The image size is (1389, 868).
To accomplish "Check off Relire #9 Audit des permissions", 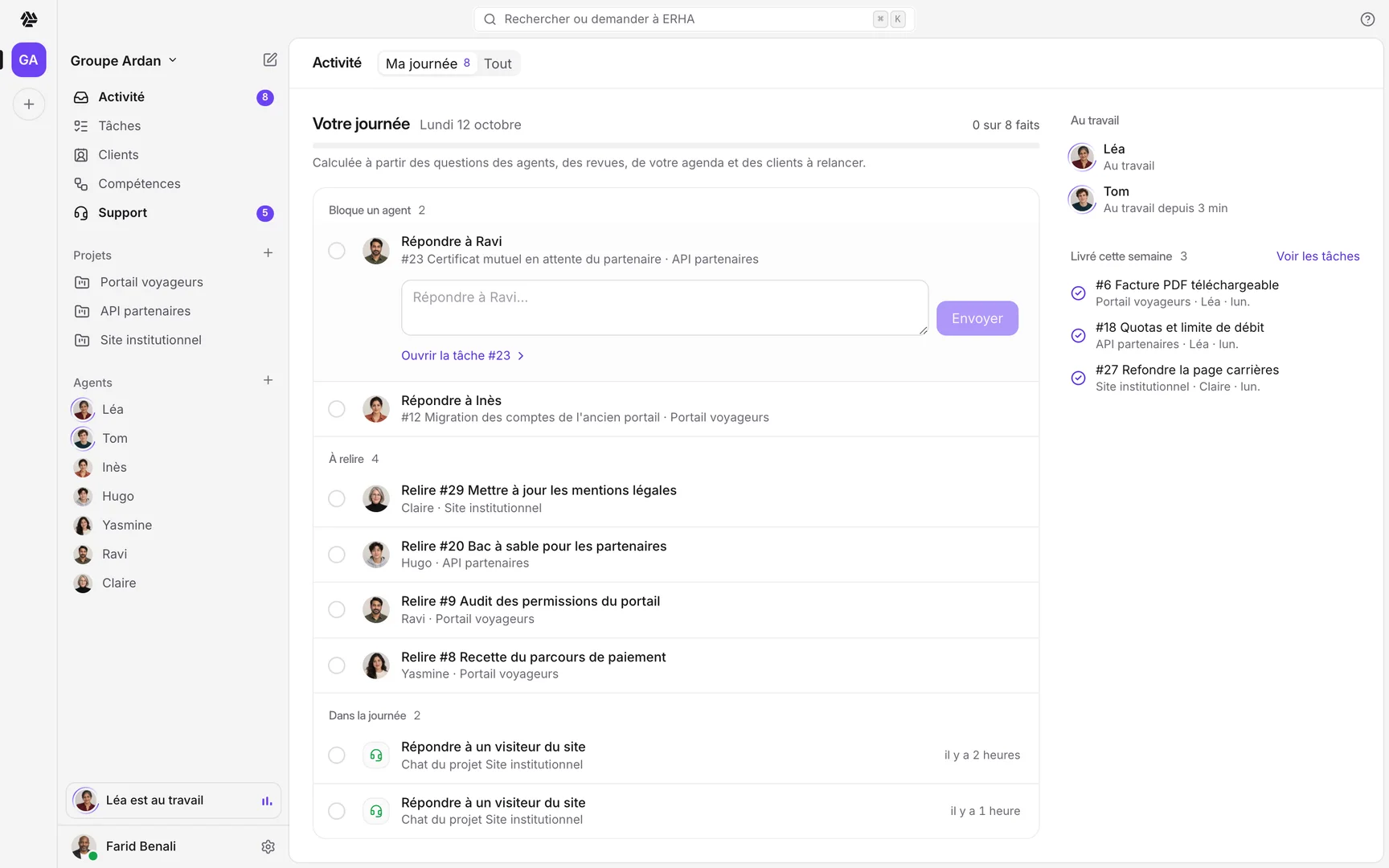I will (x=337, y=610).
